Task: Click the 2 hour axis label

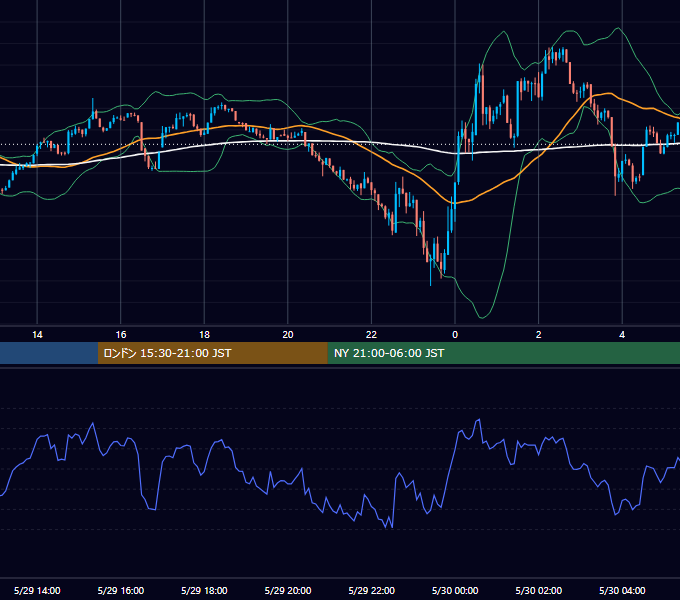Action: pyautogui.click(x=539, y=335)
